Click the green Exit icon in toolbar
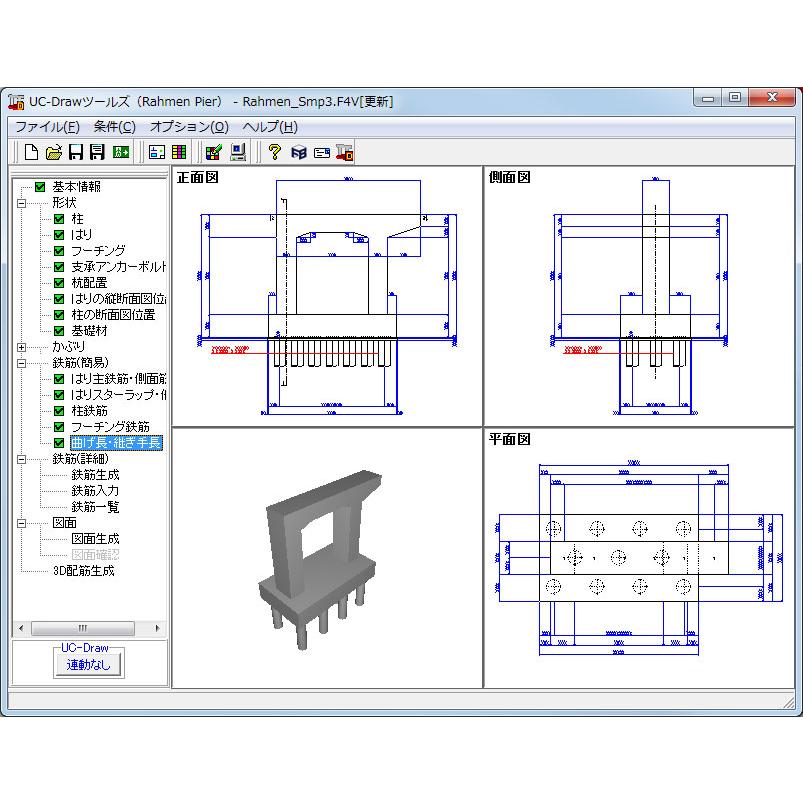Screen dimensions: 803x803 click(121, 152)
